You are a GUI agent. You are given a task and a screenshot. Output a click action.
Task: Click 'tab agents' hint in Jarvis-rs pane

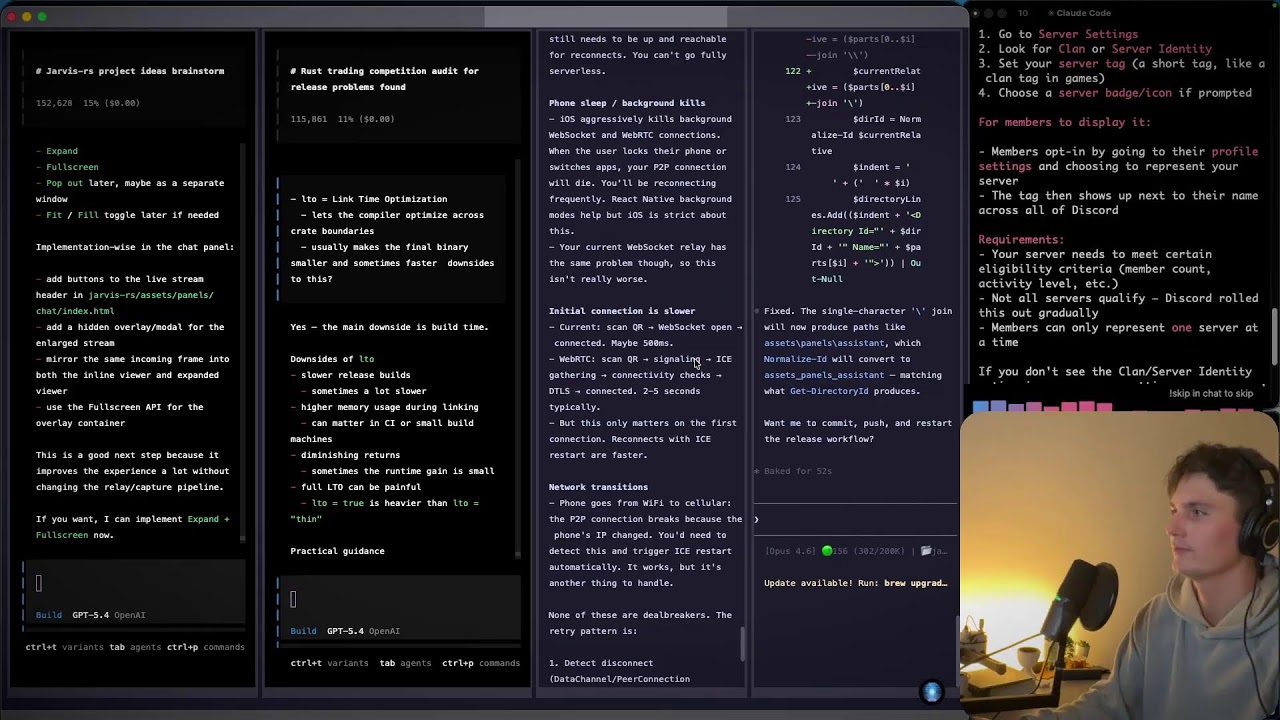135,647
